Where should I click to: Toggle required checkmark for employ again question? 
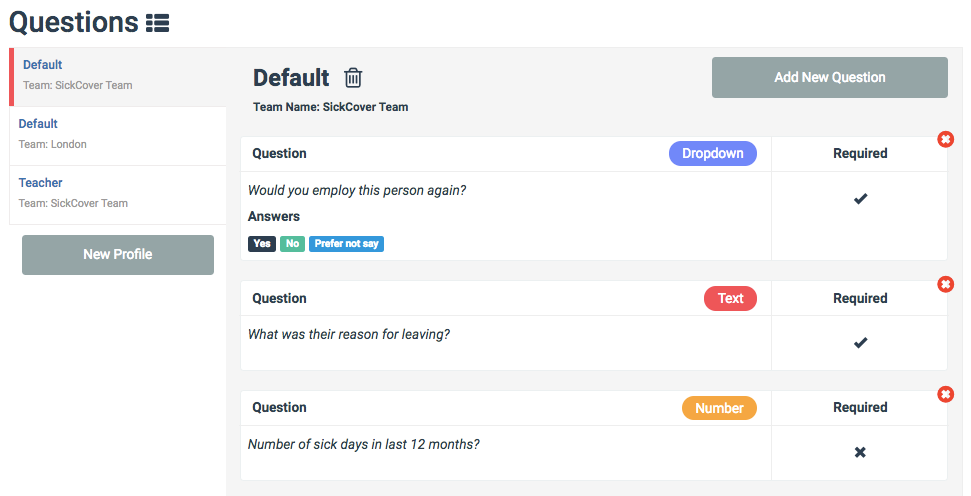pos(860,199)
